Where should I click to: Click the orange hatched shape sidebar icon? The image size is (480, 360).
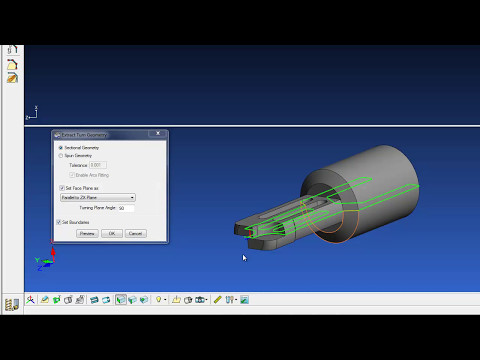coord(12,78)
